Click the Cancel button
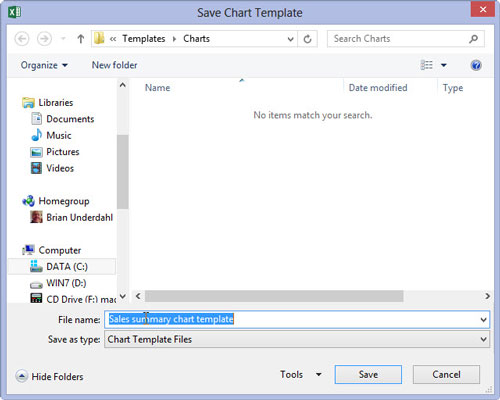 click(446, 374)
